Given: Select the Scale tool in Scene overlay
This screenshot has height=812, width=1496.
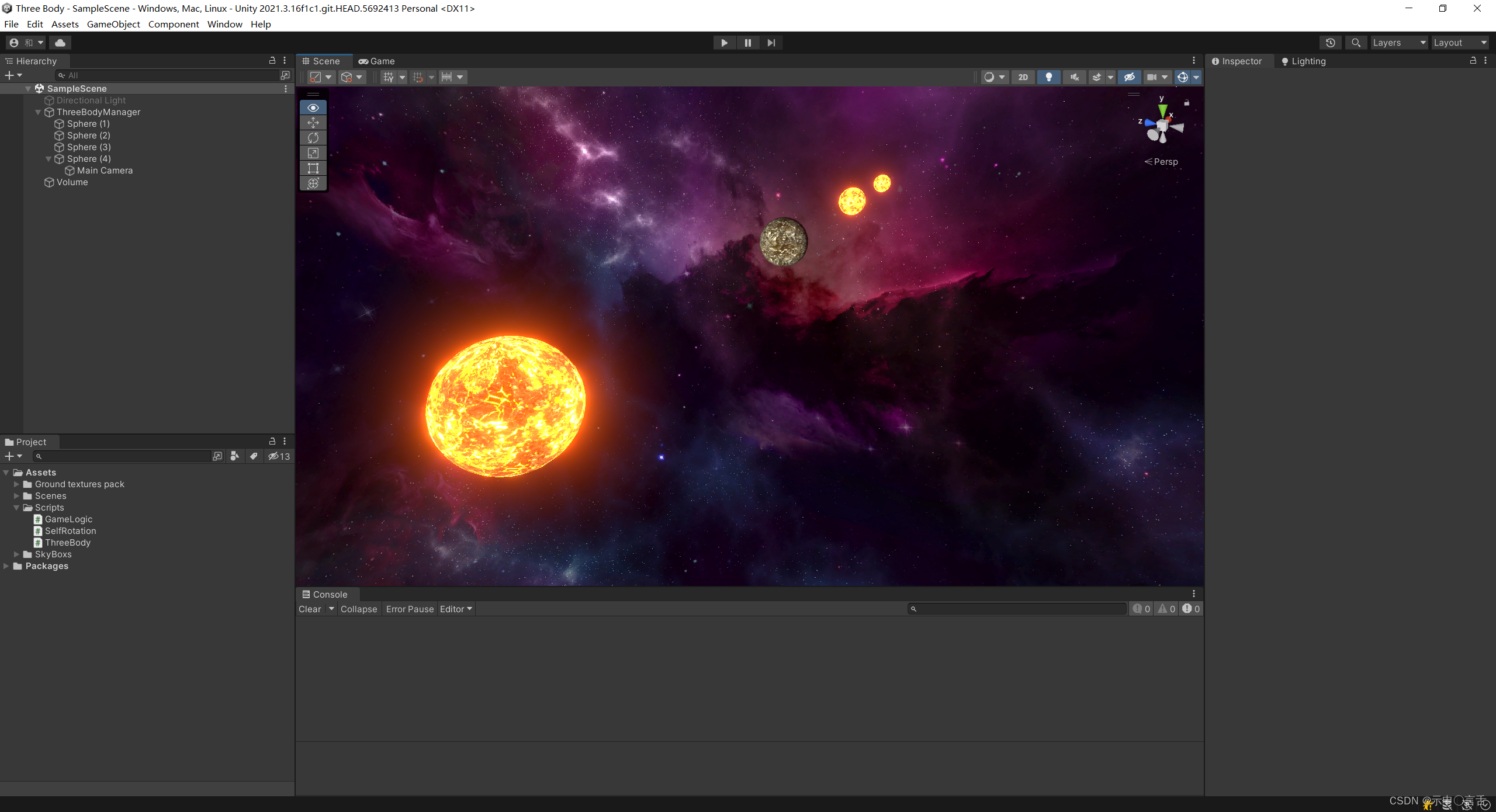Looking at the screenshot, I should pyautogui.click(x=313, y=153).
